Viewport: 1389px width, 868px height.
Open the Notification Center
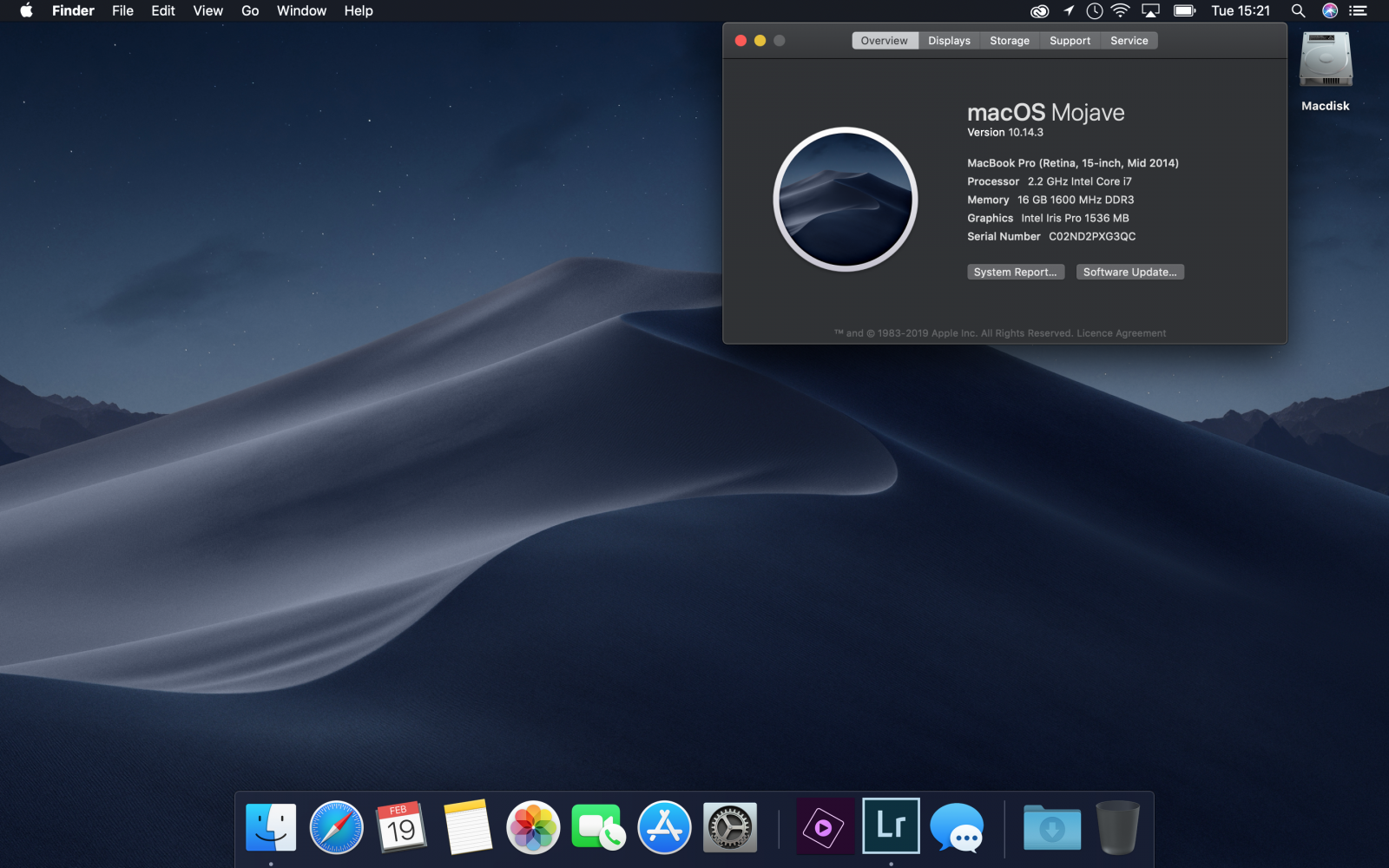tap(1359, 10)
